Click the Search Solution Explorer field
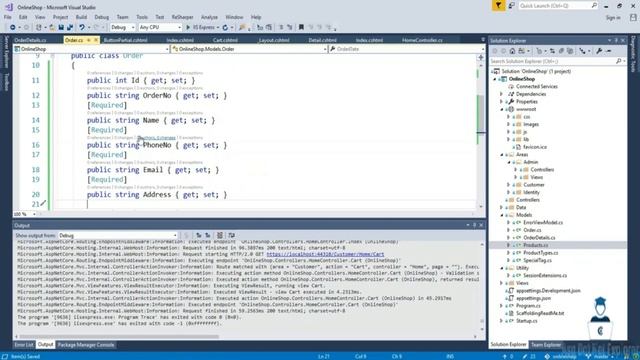Viewport: 640px width, 360px height. point(553,61)
